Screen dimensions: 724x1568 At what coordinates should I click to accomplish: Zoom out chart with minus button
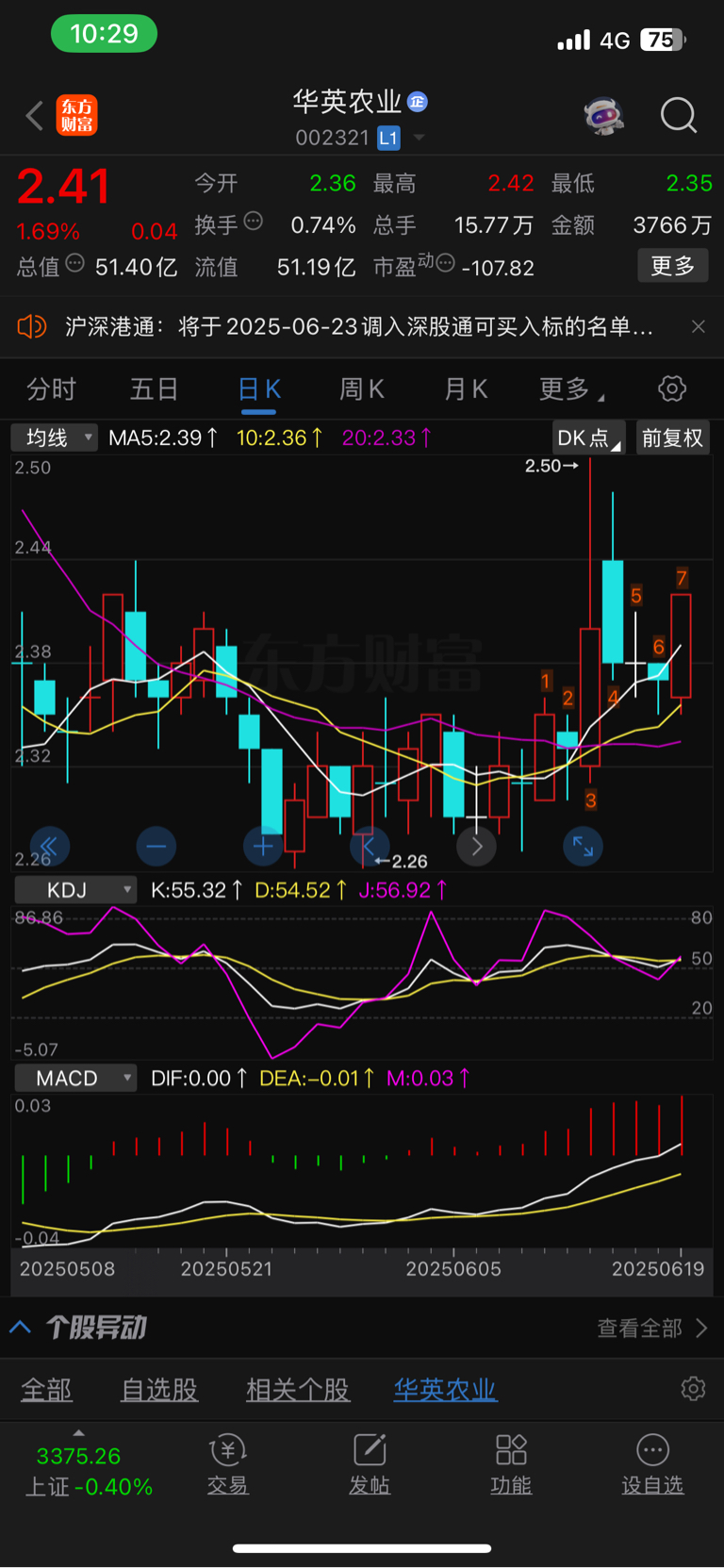[x=156, y=847]
